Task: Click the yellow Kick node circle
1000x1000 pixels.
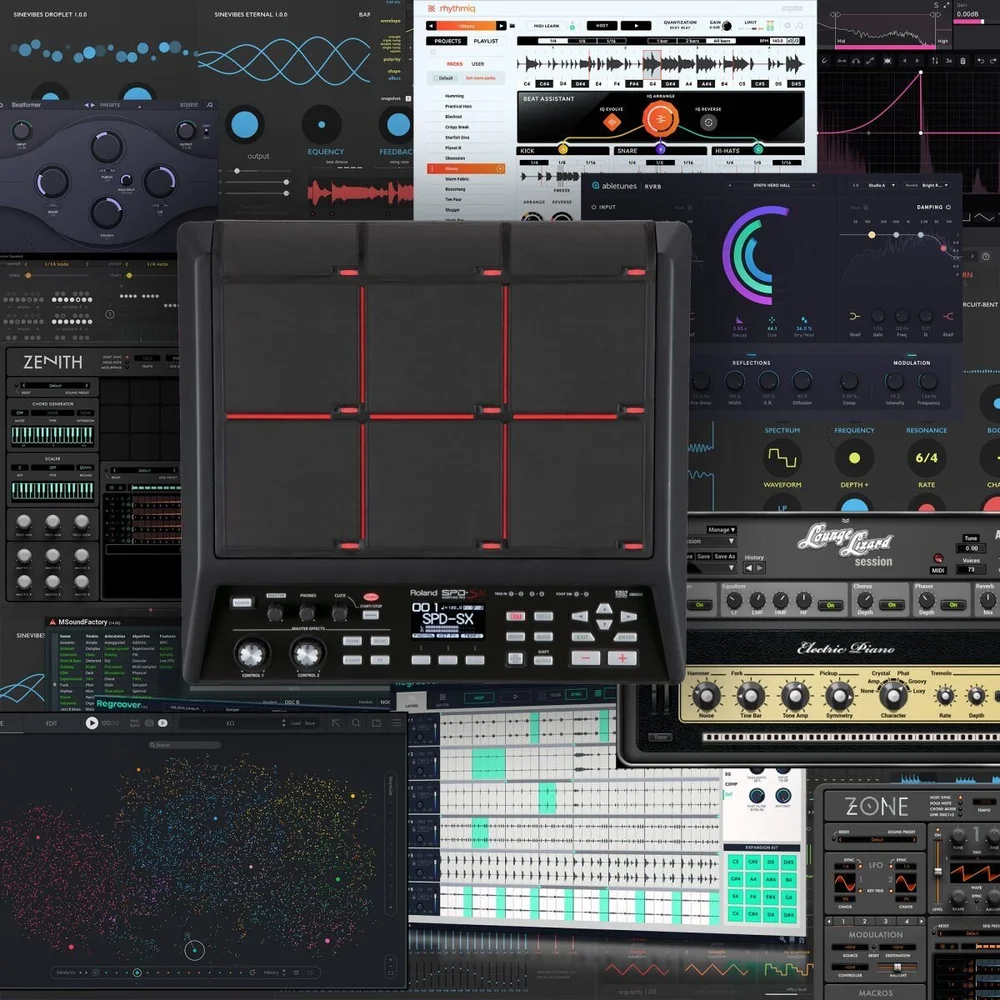Action: click(562, 149)
